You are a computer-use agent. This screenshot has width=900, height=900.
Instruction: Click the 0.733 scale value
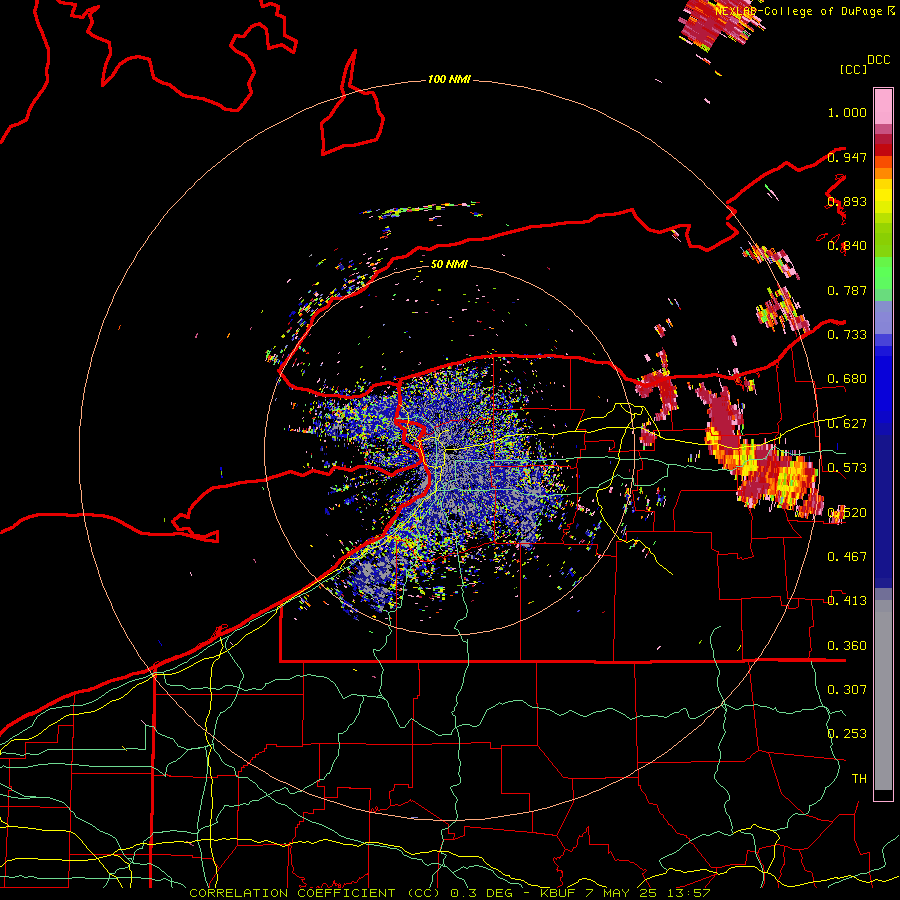pos(847,335)
